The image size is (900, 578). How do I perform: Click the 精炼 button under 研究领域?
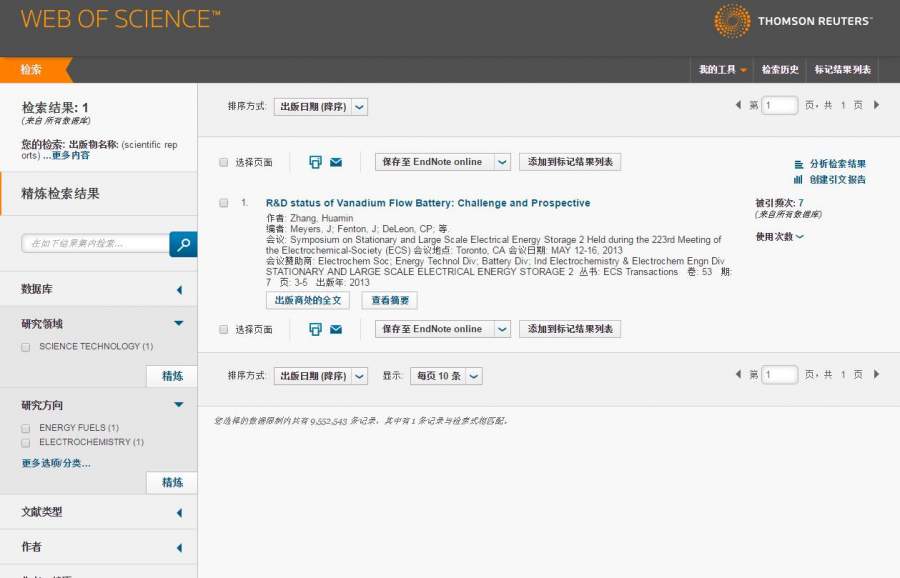click(x=172, y=376)
